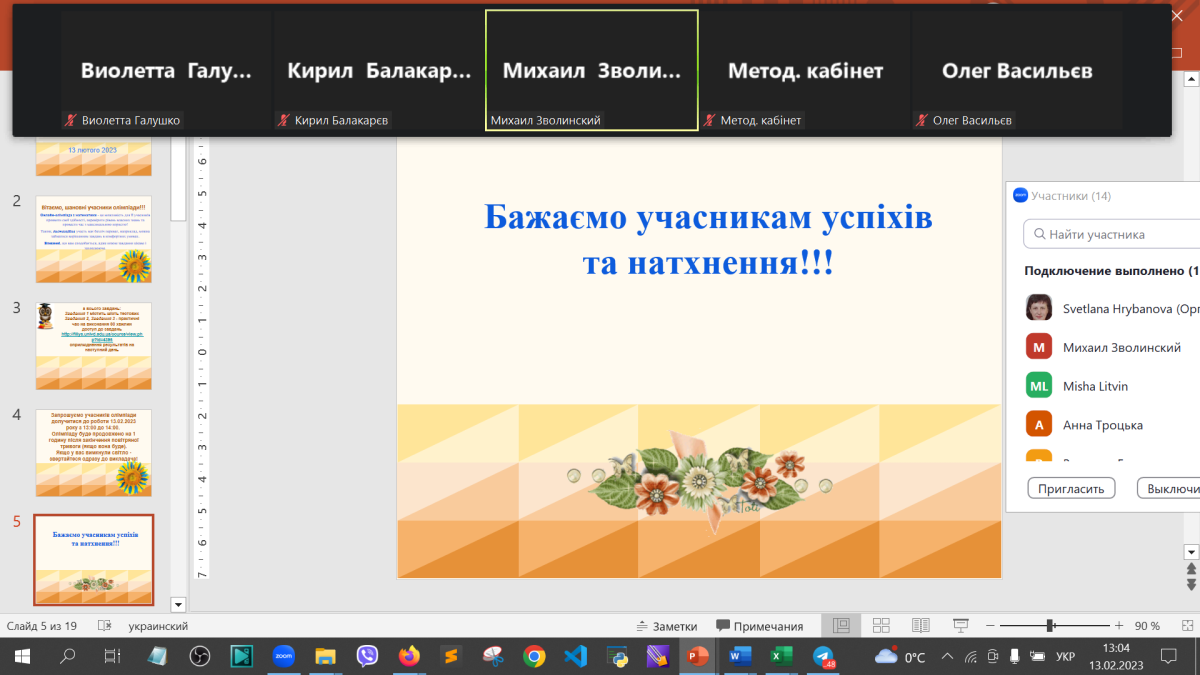Image resolution: width=1200 pixels, height=675 pixels.
Task: Toggle the Примечания comments pane
Action: coord(759,626)
